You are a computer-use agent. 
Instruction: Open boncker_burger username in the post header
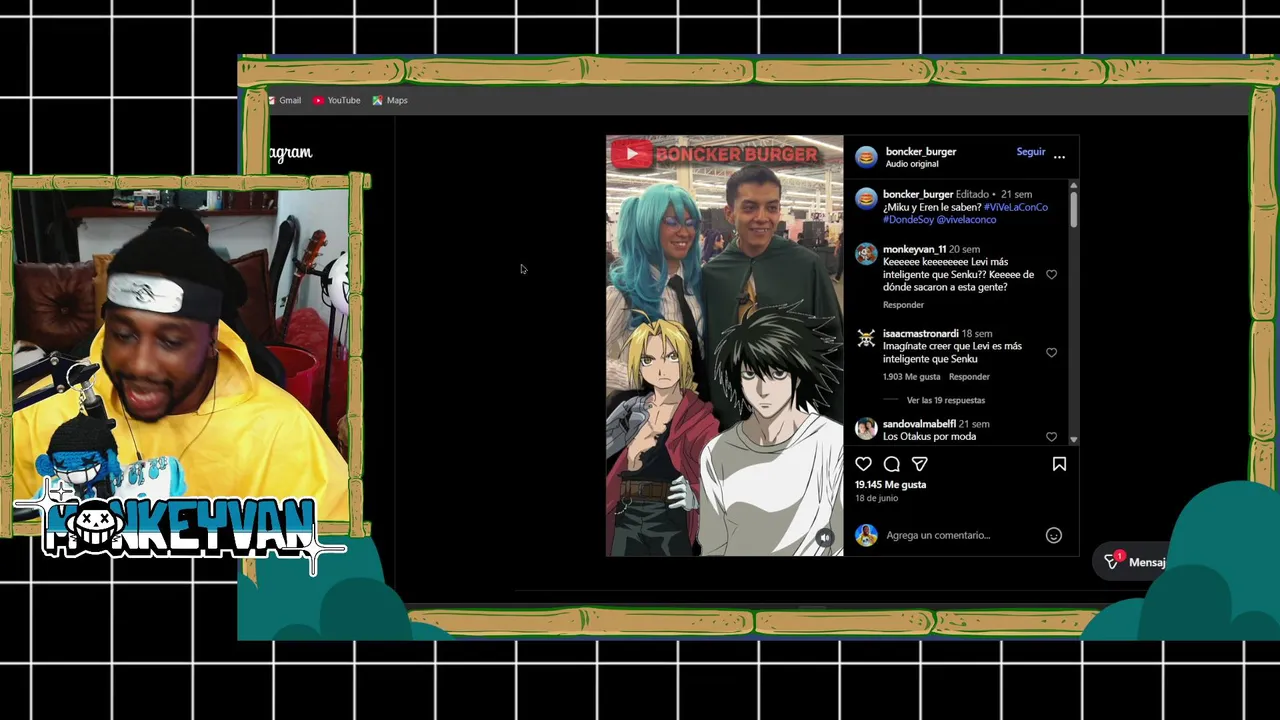pyautogui.click(x=921, y=152)
